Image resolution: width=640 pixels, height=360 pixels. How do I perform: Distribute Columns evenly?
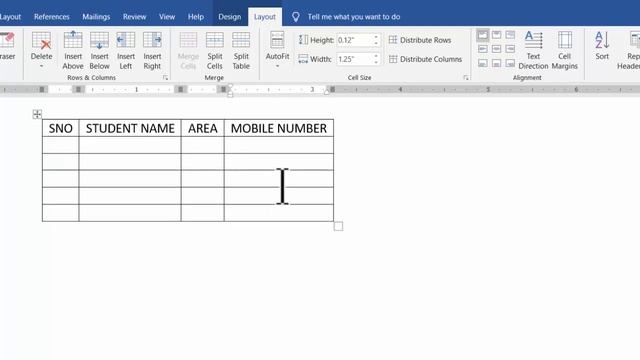click(x=425, y=59)
